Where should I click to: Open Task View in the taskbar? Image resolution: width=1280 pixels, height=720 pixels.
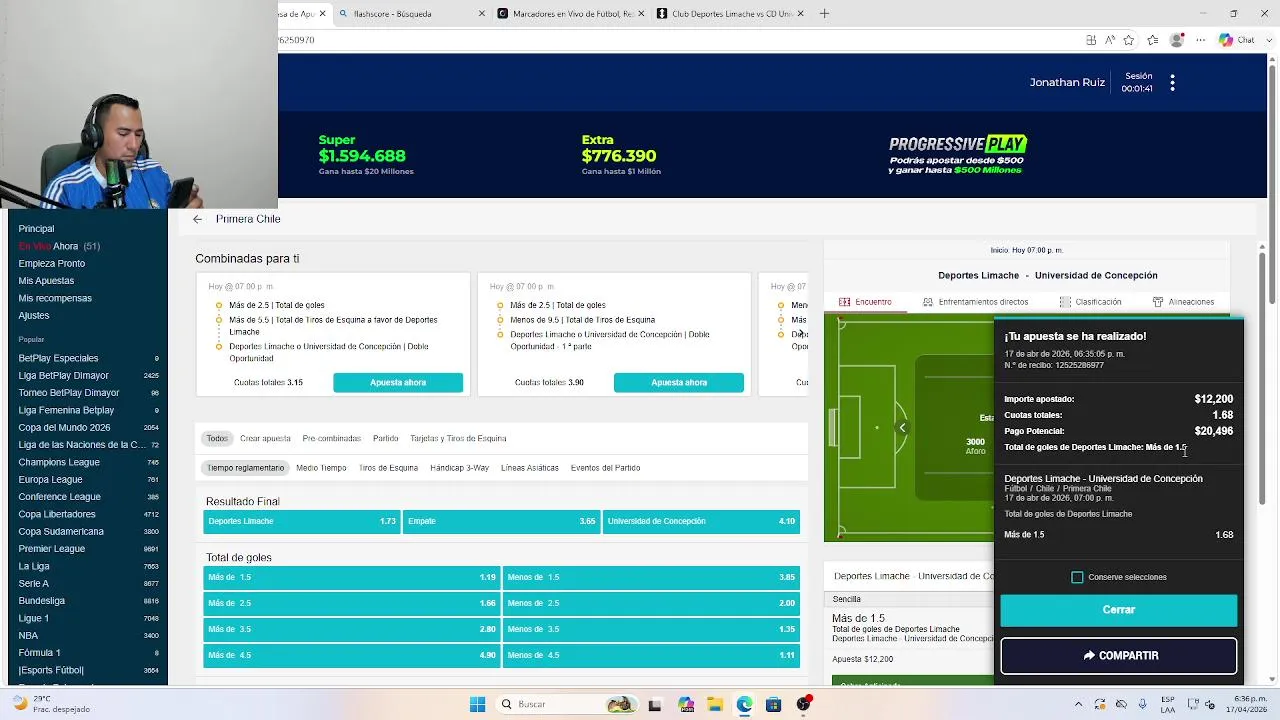(654, 704)
